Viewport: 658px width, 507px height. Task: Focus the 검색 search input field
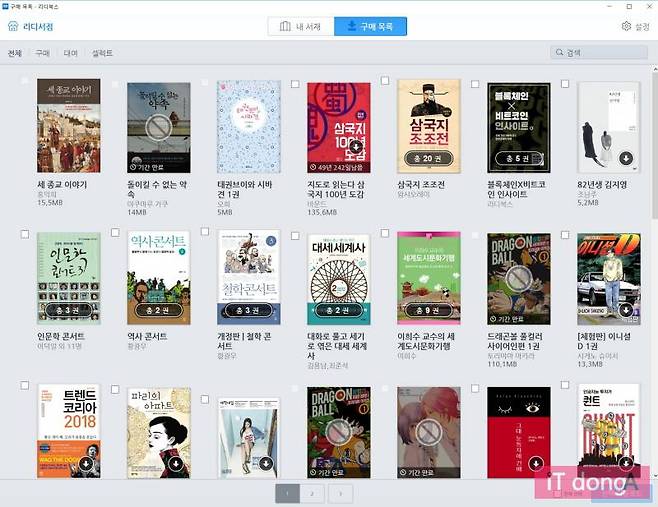(x=600, y=53)
